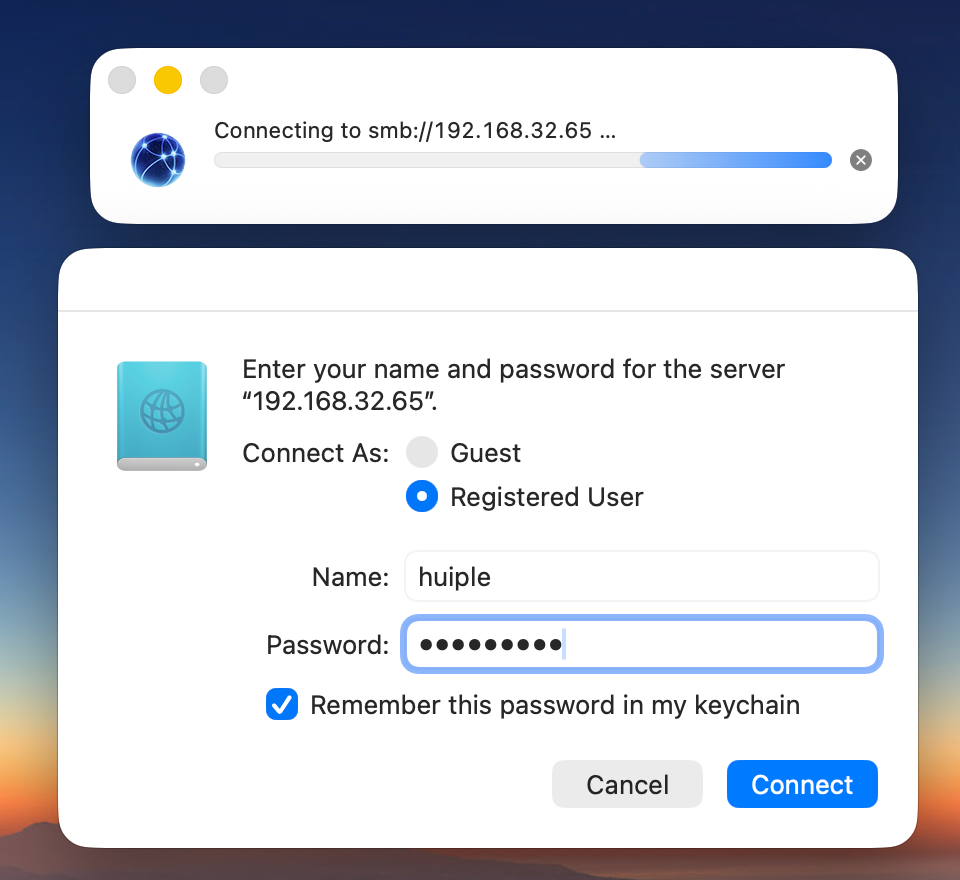Click the network globe icon
960x880 pixels.
[158, 160]
